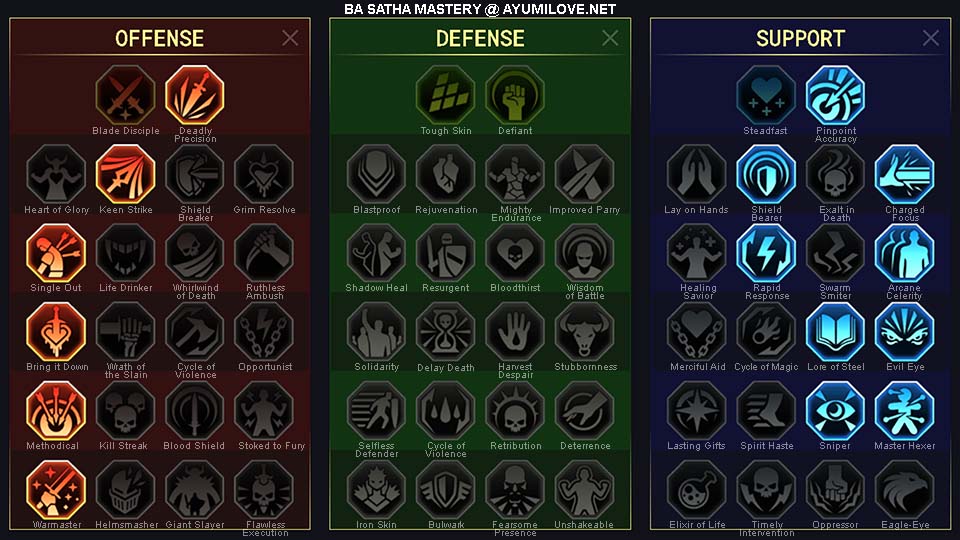Image resolution: width=960 pixels, height=540 pixels.
Task: Choose the Master Hexer mastery
Action: pyautogui.click(x=904, y=411)
